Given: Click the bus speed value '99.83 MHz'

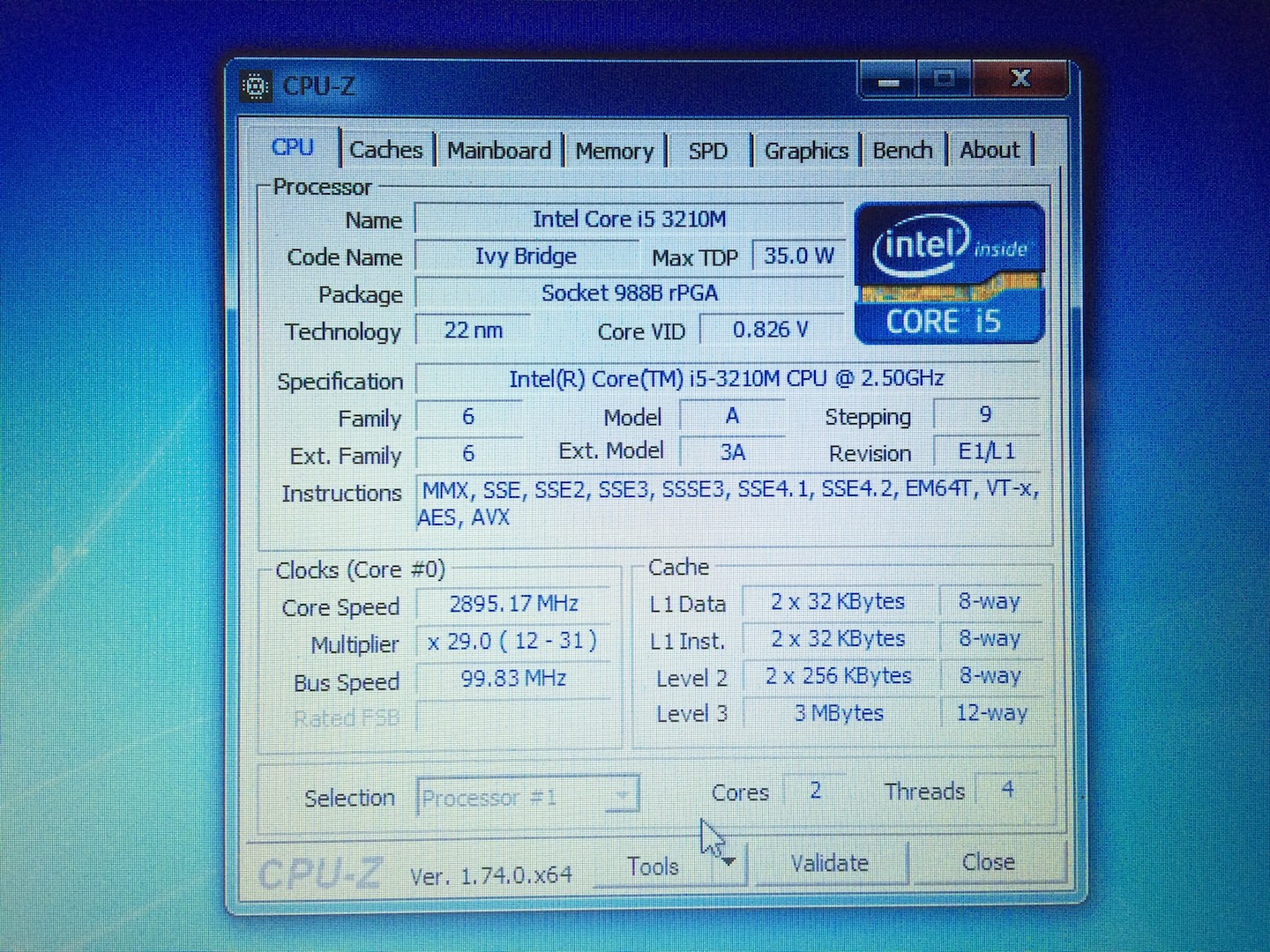Looking at the screenshot, I should pyautogui.click(x=513, y=679).
